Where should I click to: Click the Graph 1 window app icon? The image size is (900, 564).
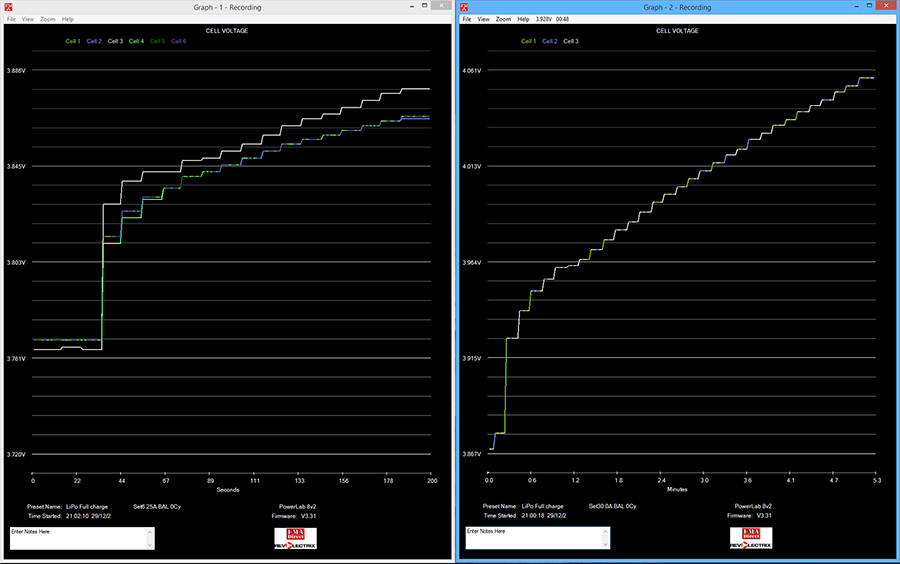[x=9, y=7]
